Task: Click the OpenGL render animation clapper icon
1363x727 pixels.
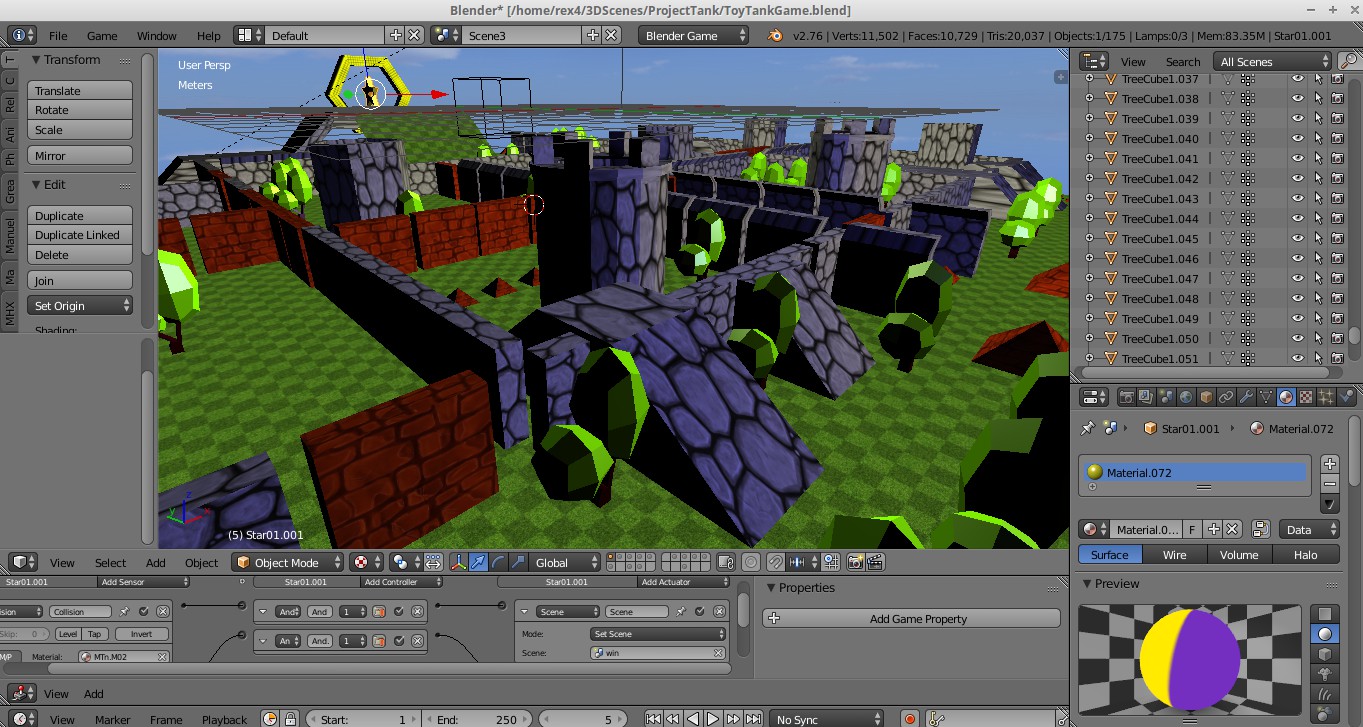Action: pos(875,563)
